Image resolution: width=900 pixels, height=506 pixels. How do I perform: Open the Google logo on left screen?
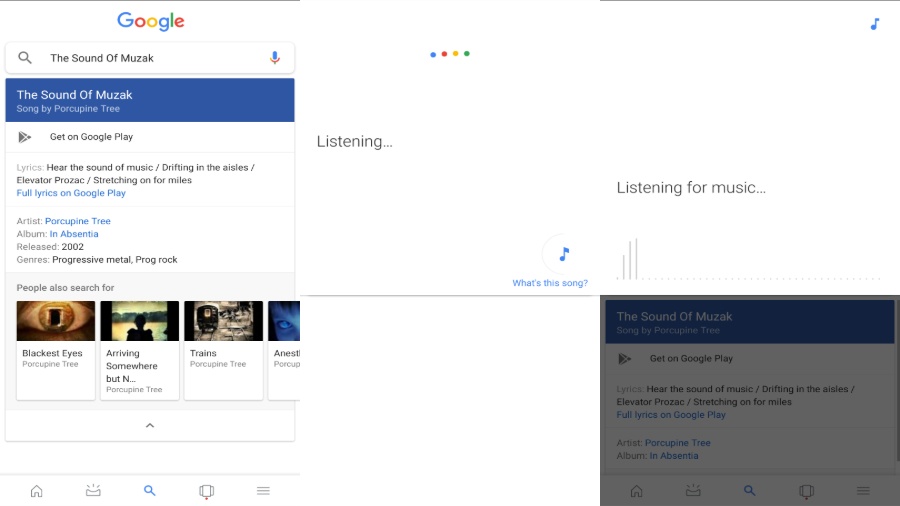[150, 21]
